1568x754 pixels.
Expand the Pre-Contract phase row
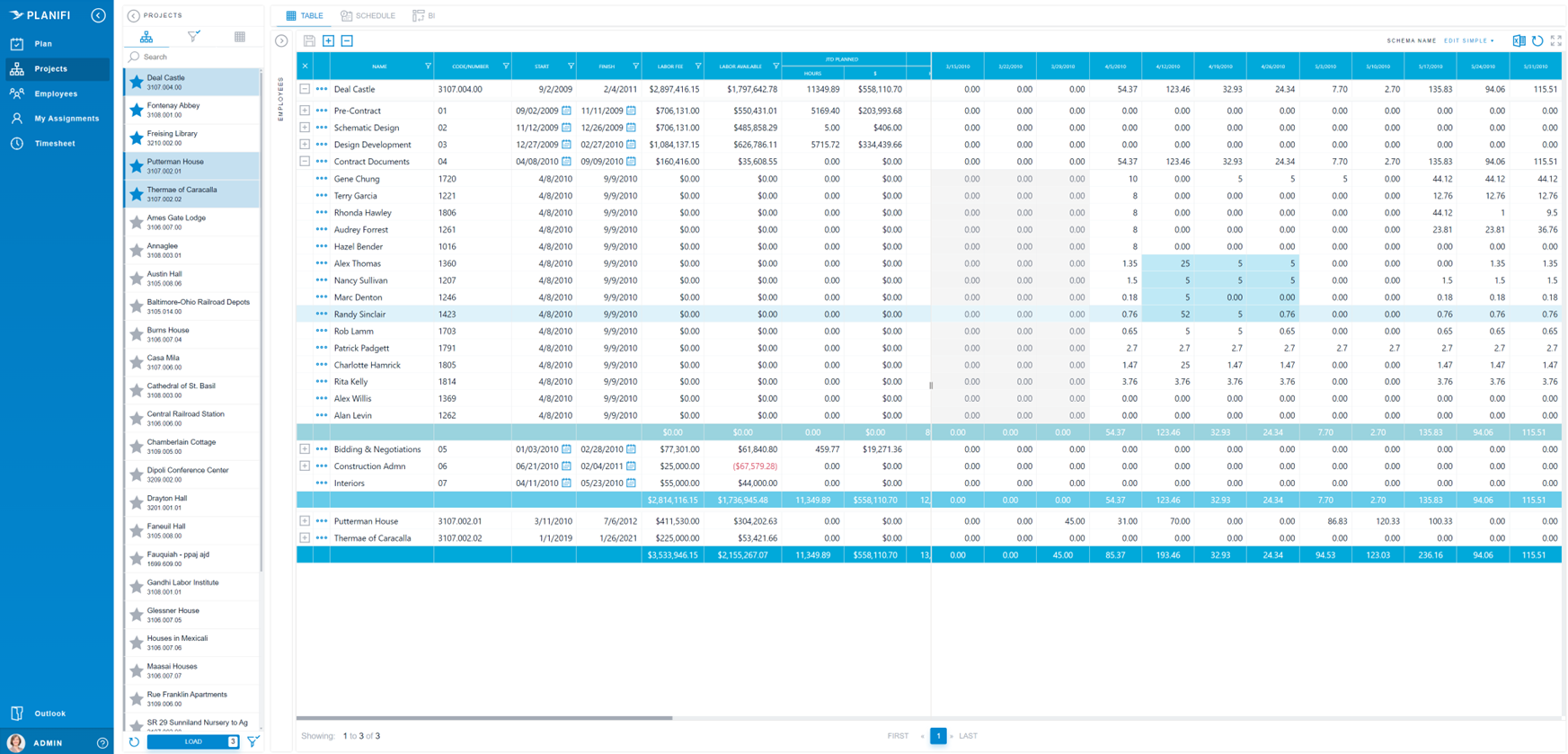[305, 111]
